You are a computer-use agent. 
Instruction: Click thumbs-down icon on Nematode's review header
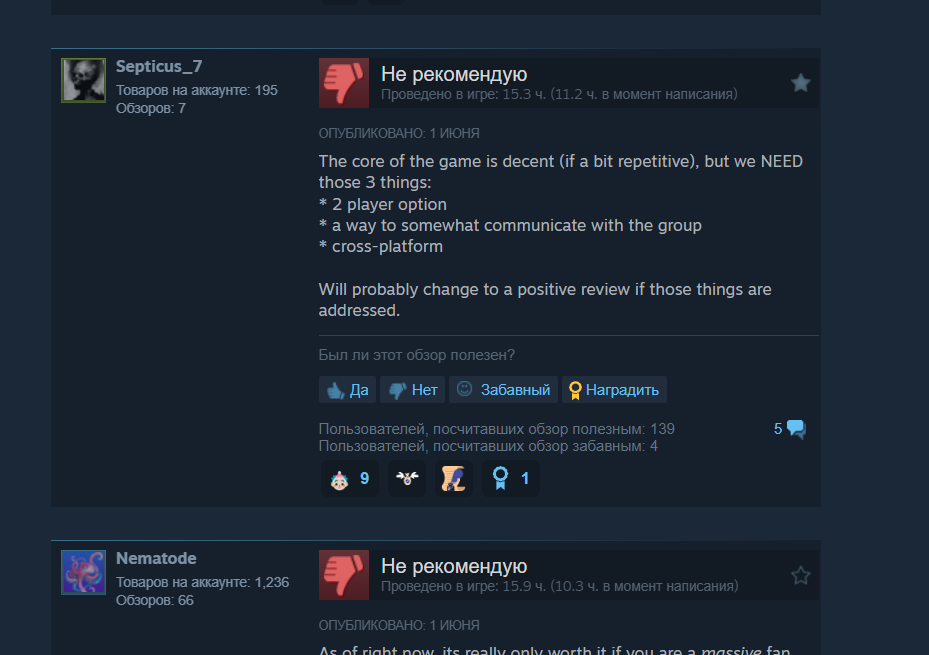pyautogui.click(x=344, y=575)
